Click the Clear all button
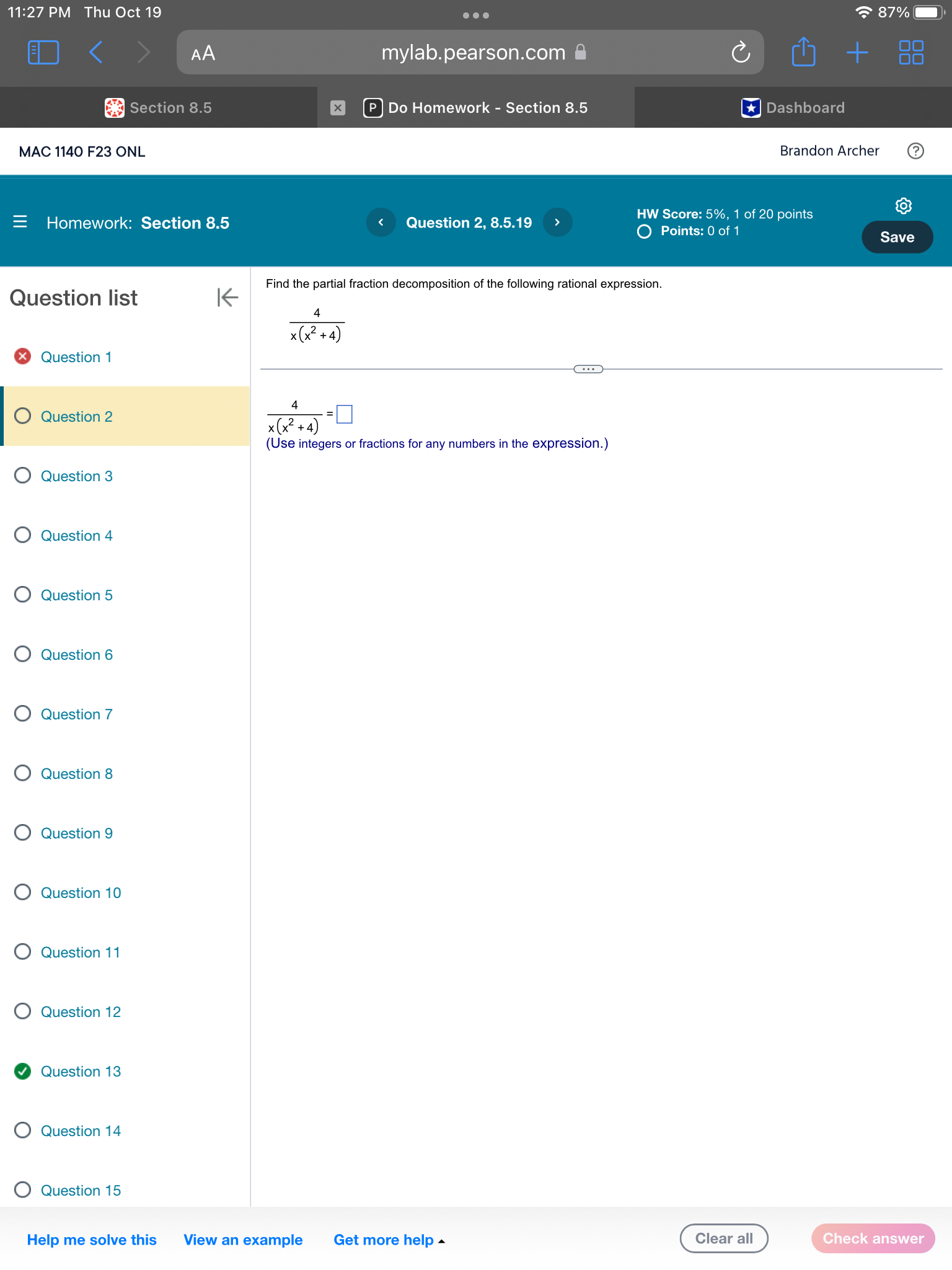This screenshot has width=952, height=1270. pos(724,1238)
